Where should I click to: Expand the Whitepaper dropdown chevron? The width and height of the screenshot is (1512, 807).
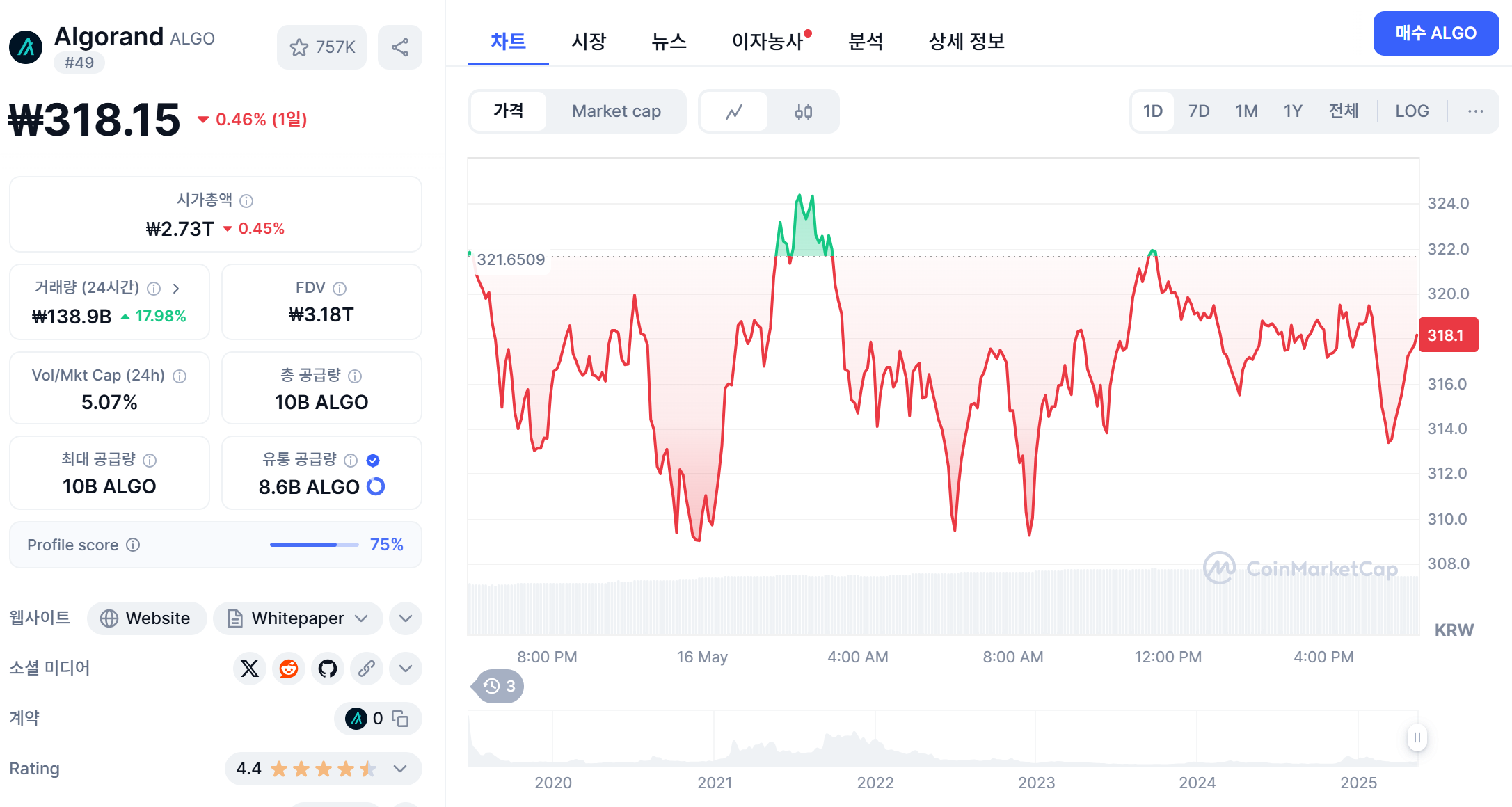tap(360, 618)
